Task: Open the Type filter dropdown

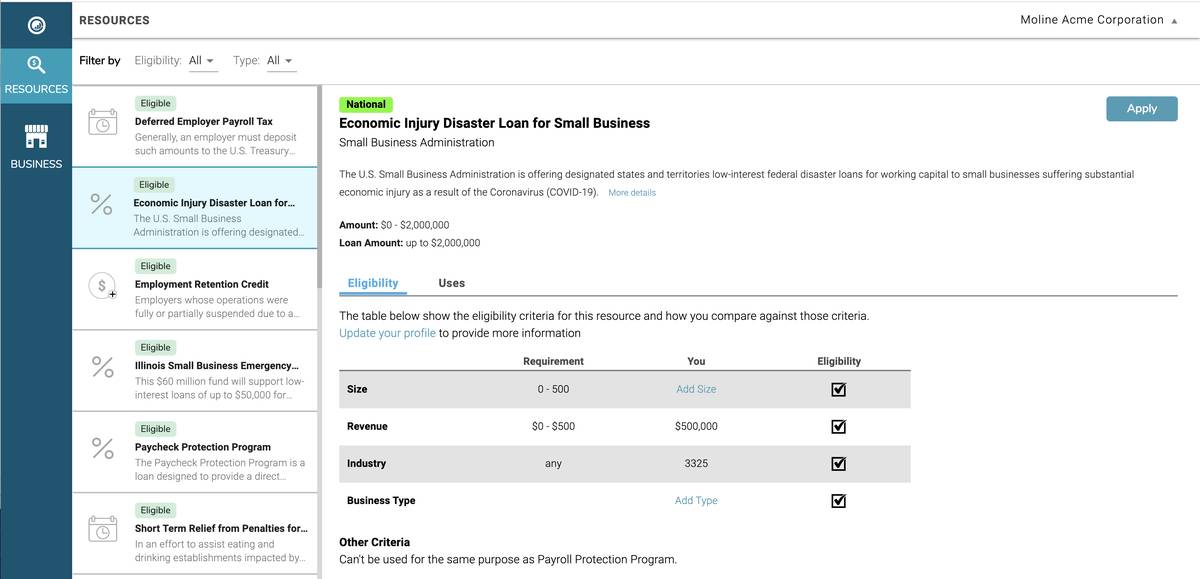Action: point(280,61)
